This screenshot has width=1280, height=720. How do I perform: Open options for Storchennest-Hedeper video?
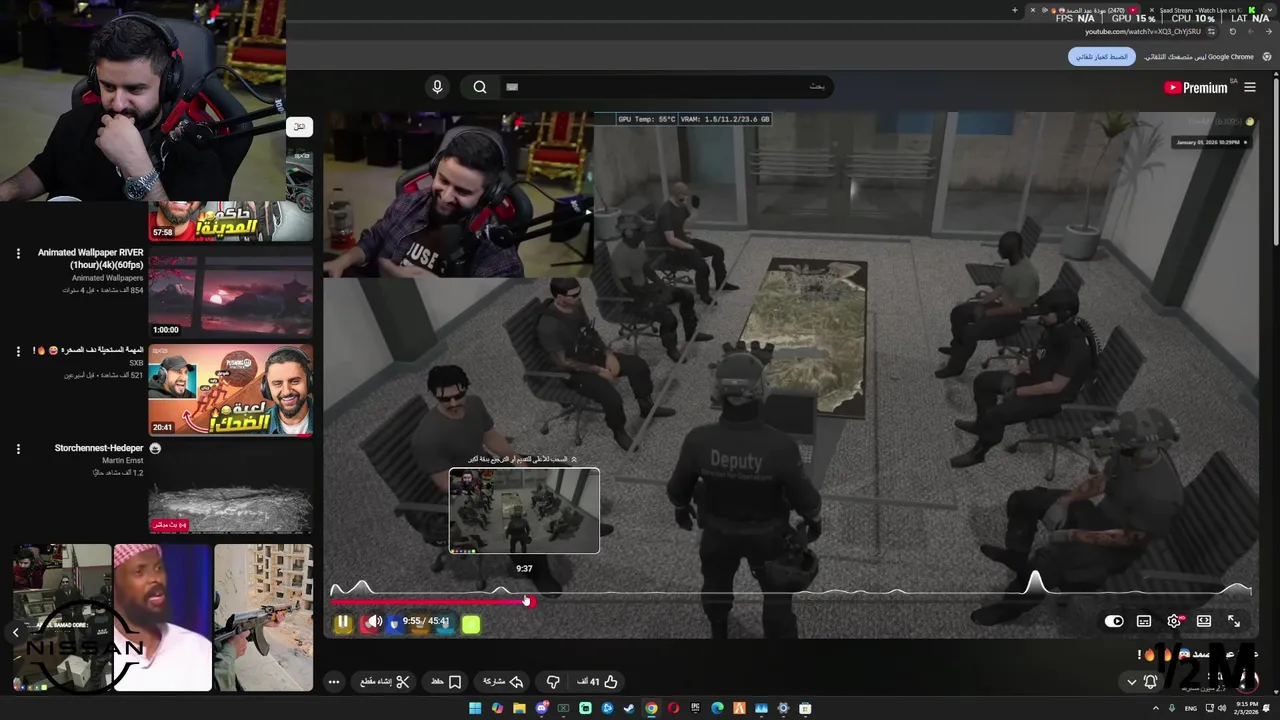[x=18, y=449]
